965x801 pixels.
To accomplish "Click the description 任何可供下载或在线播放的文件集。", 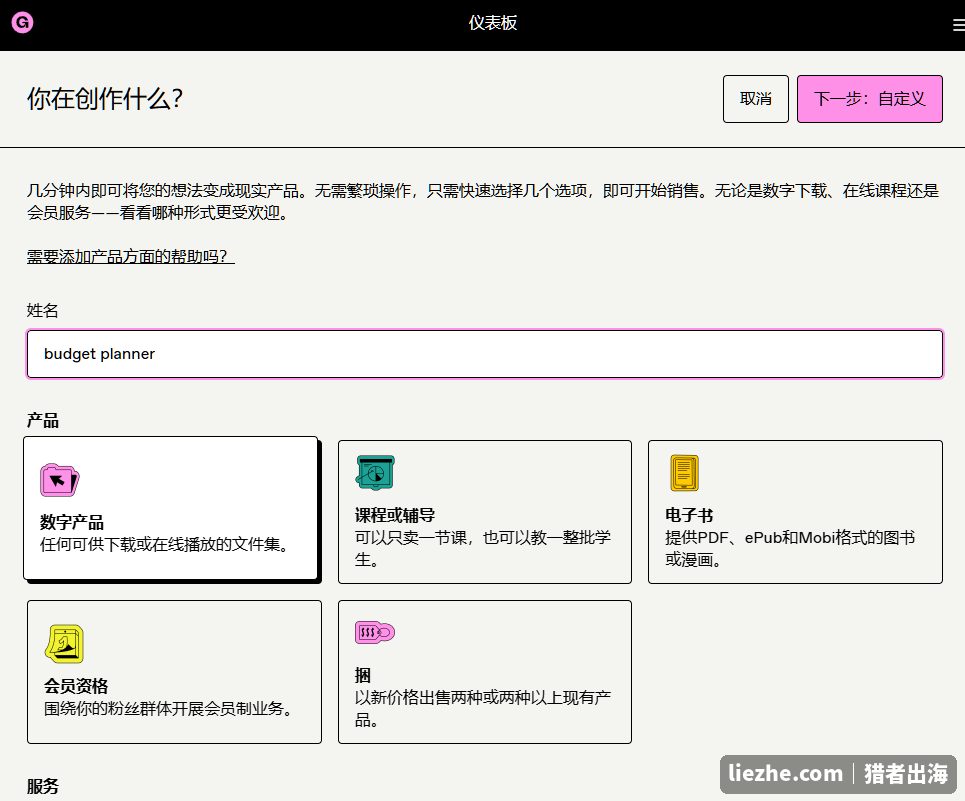I will (x=165, y=544).
